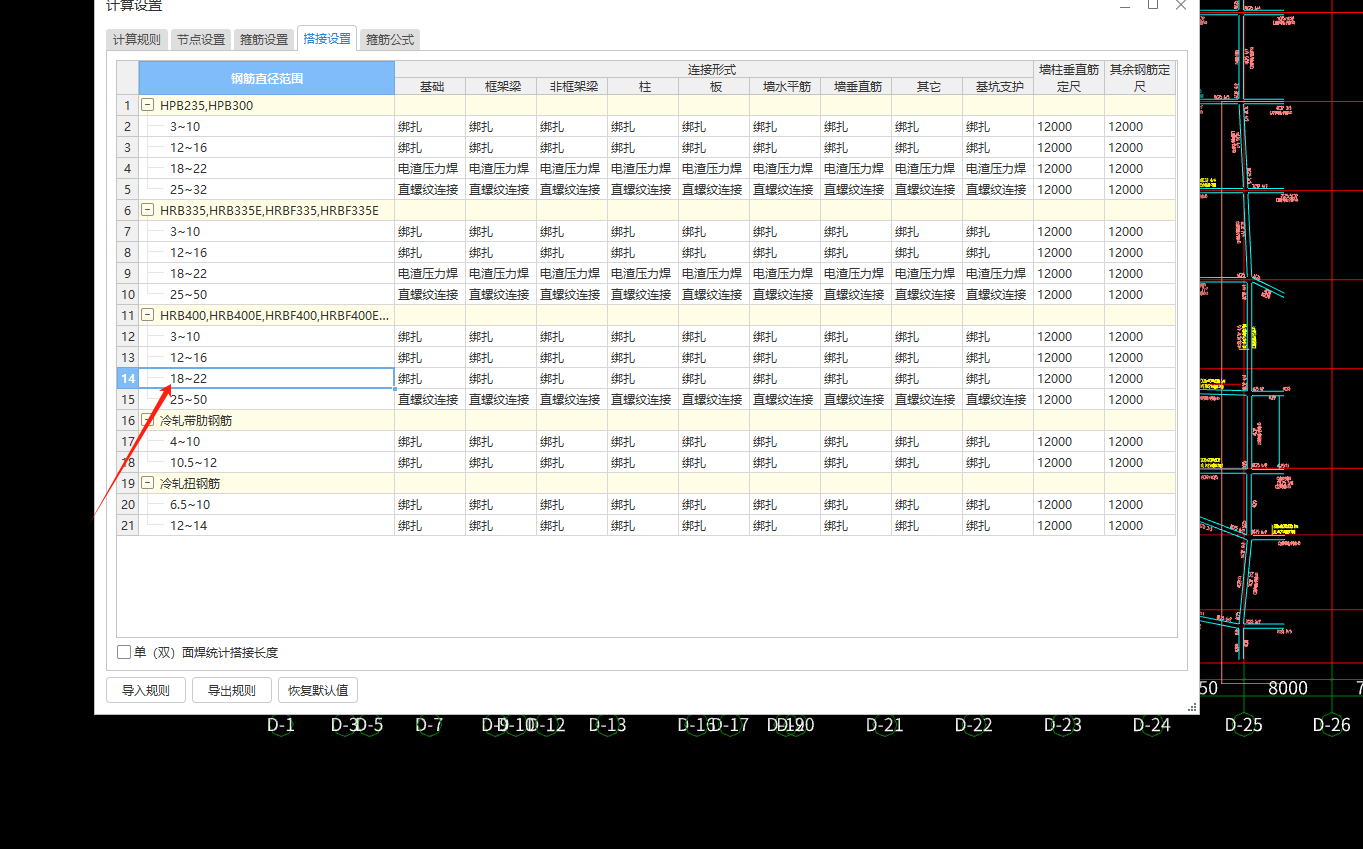Select the 6.5~10 row
Viewport: 1363px width, 849px height.
[267, 504]
